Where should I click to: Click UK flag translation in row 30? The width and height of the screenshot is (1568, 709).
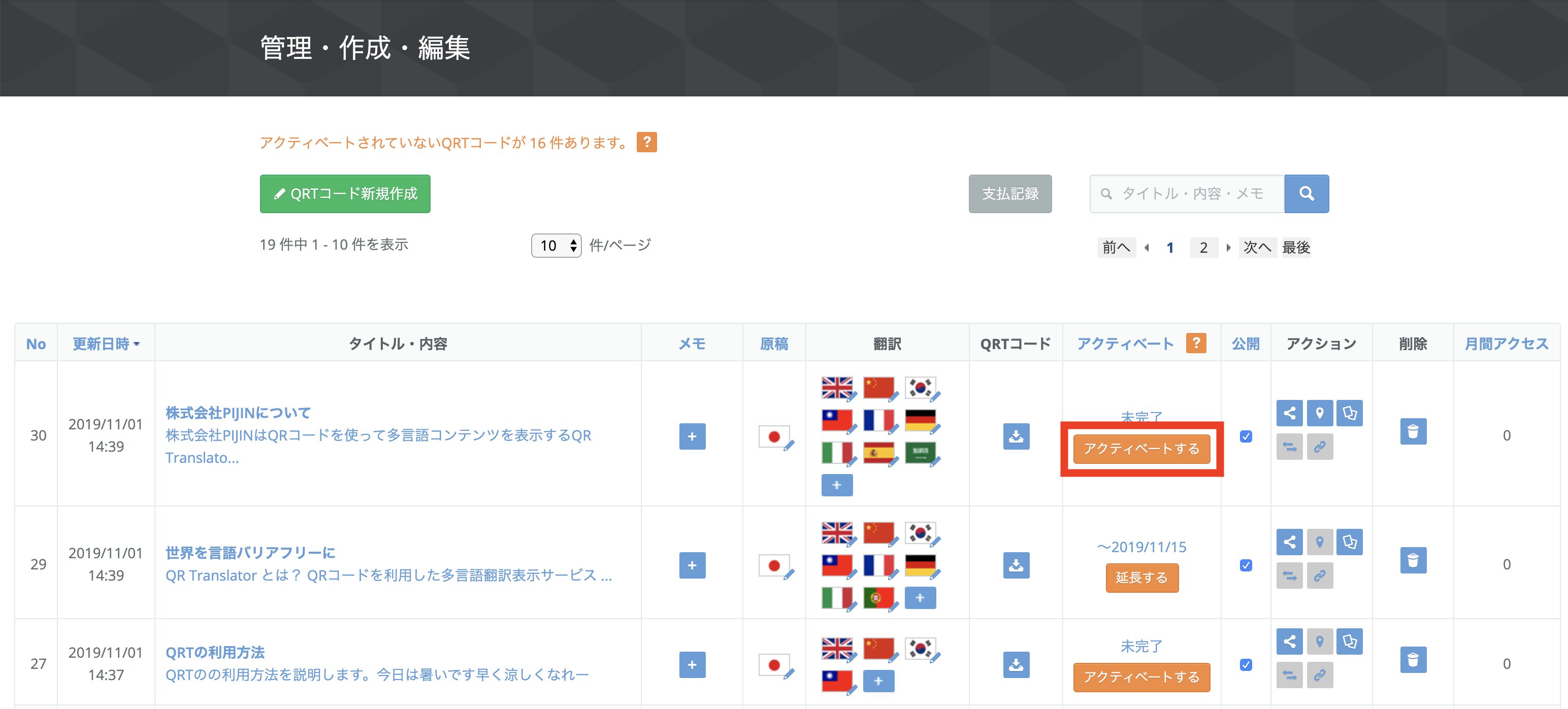pyautogui.click(x=837, y=387)
